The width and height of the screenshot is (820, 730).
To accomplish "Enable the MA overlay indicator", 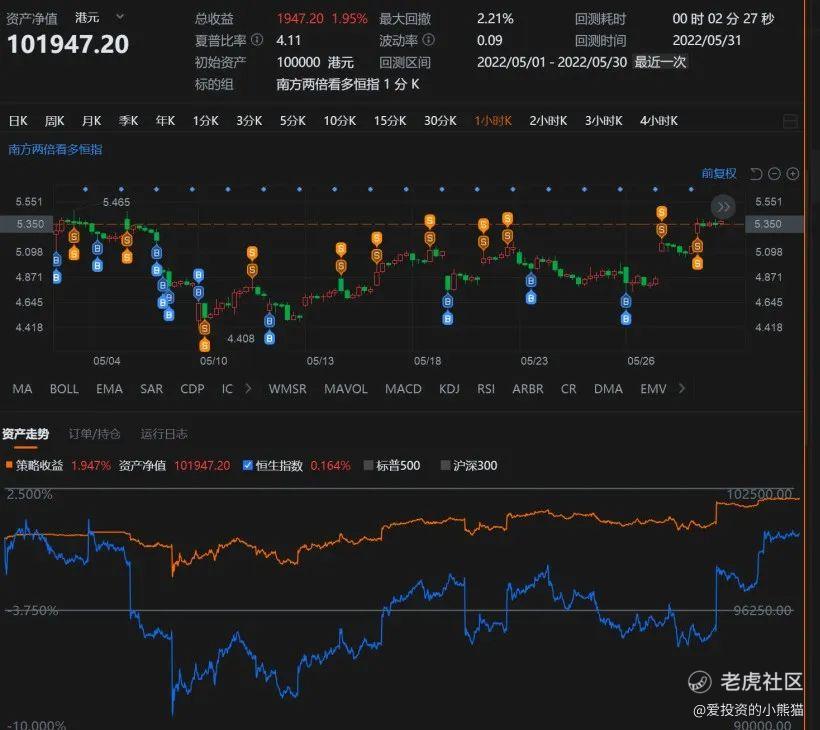I will pos(22,389).
